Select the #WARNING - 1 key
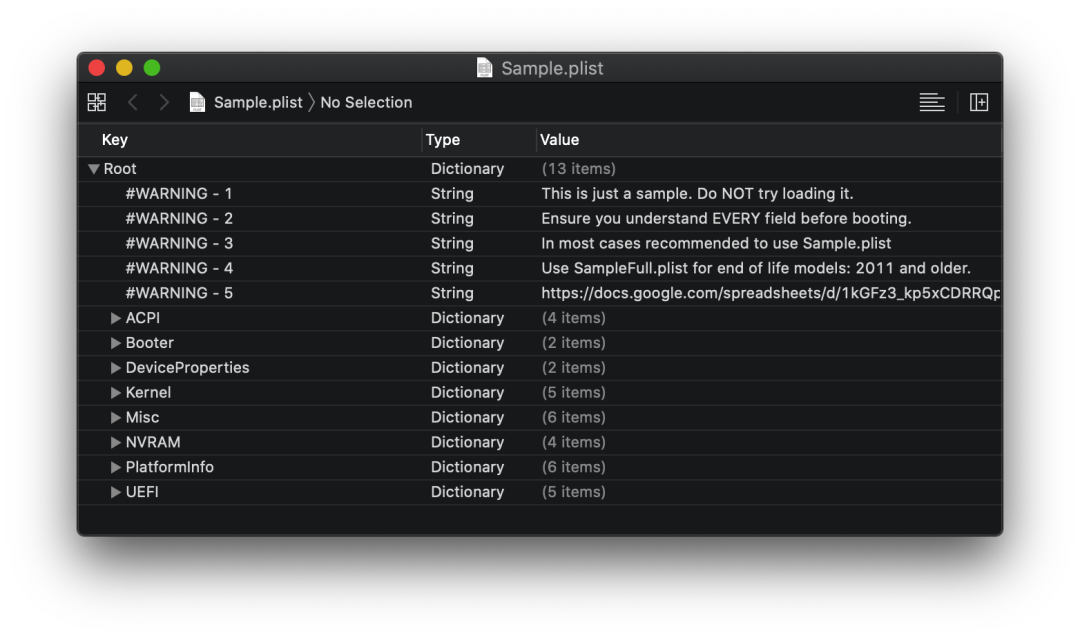The image size is (1080, 638). [x=179, y=194]
